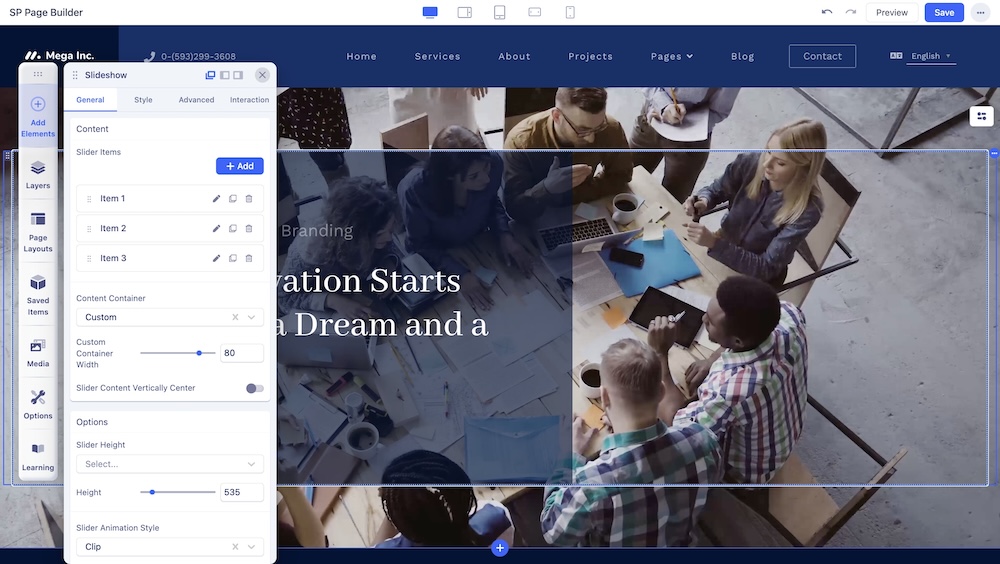Click the Custom Container Width slider handle
The height and width of the screenshot is (564, 1000).
pyautogui.click(x=200, y=353)
